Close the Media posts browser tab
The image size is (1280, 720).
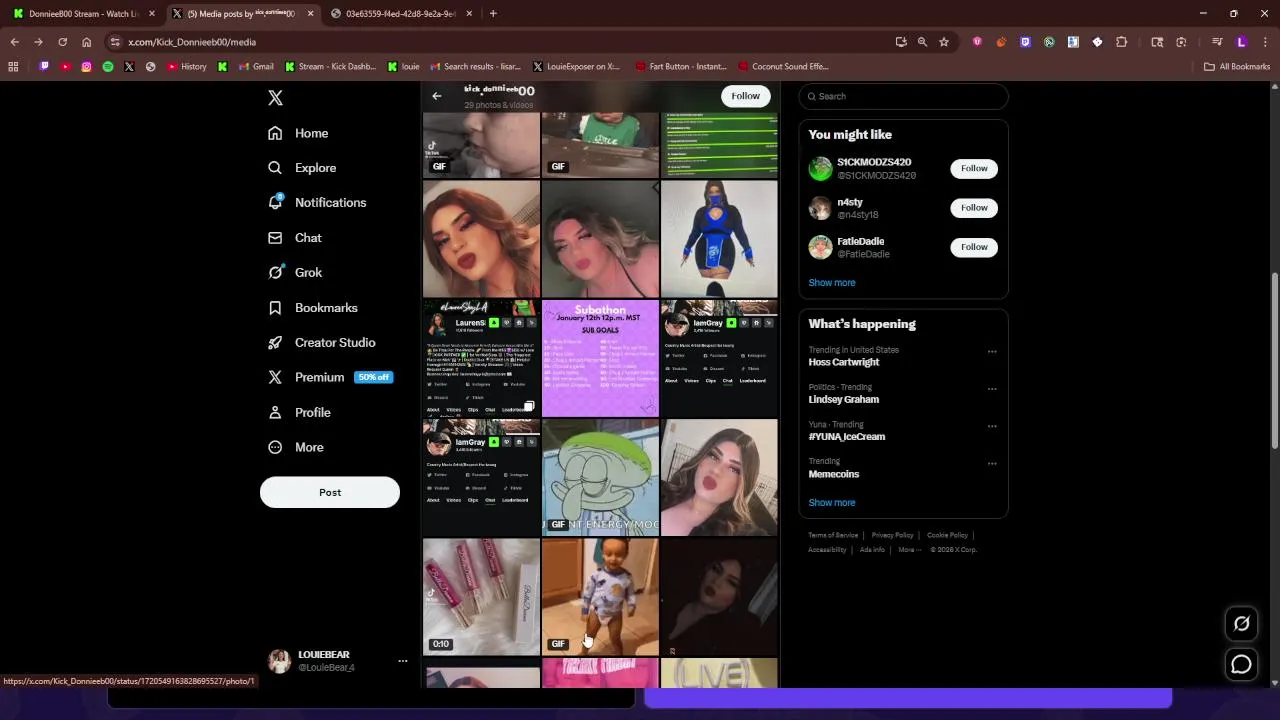pyautogui.click(x=310, y=14)
